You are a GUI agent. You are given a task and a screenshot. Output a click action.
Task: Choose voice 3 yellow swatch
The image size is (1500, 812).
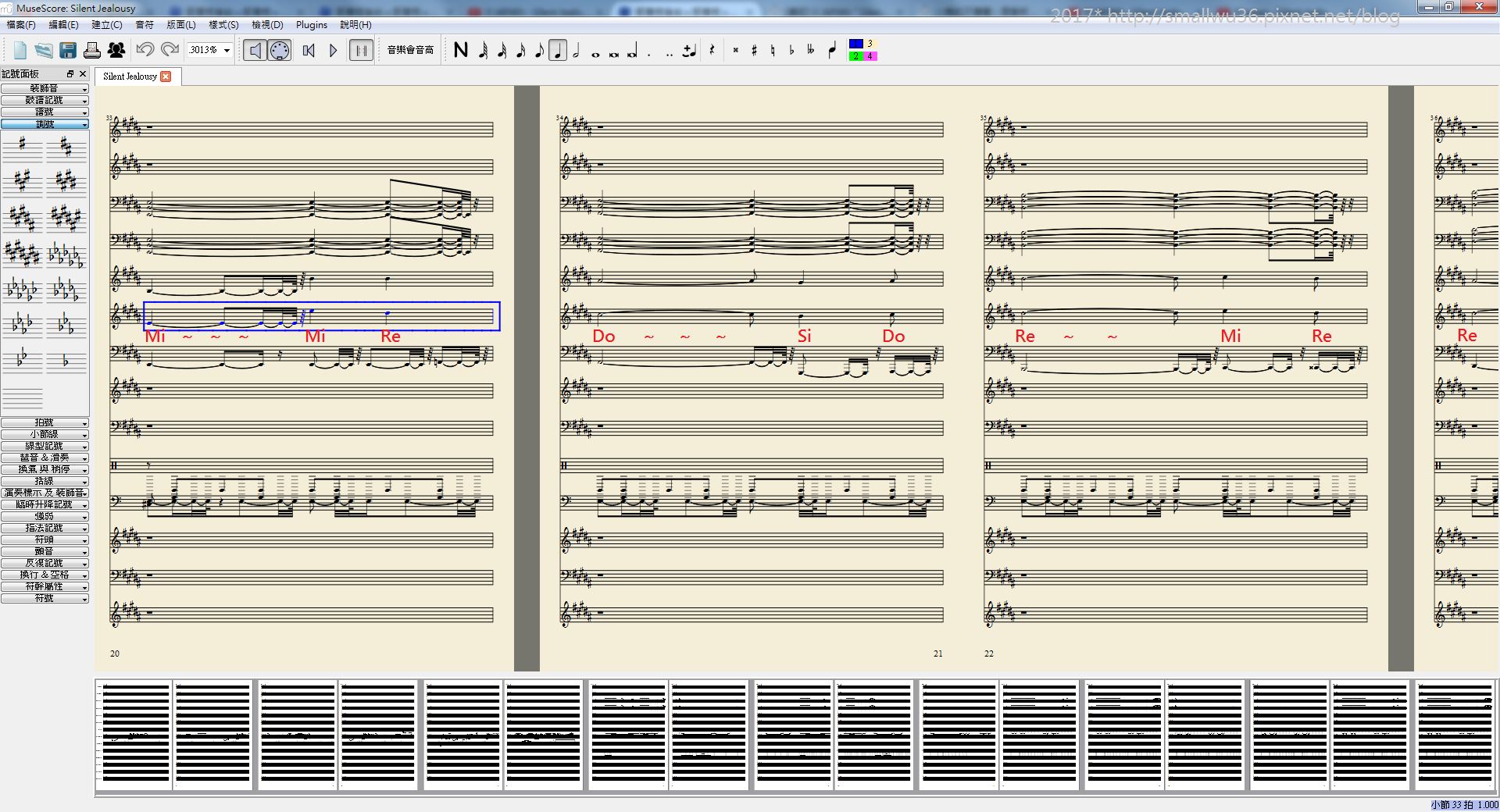(870, 44)
